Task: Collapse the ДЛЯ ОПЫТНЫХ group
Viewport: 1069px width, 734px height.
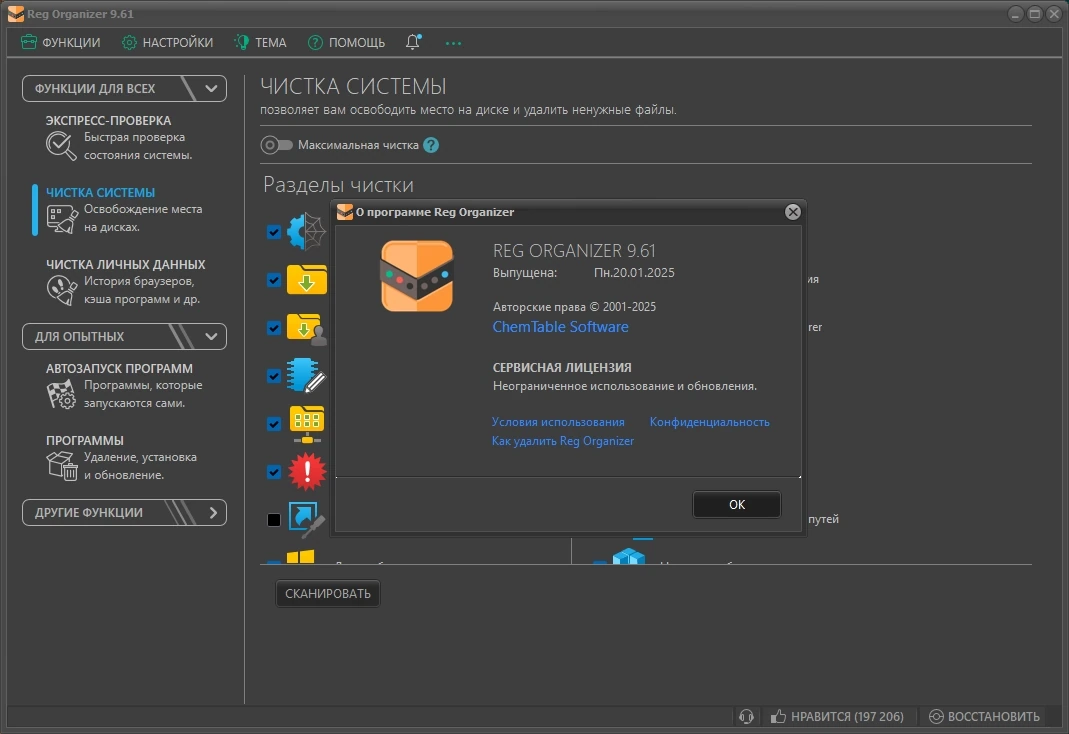Action: point(124,337)
